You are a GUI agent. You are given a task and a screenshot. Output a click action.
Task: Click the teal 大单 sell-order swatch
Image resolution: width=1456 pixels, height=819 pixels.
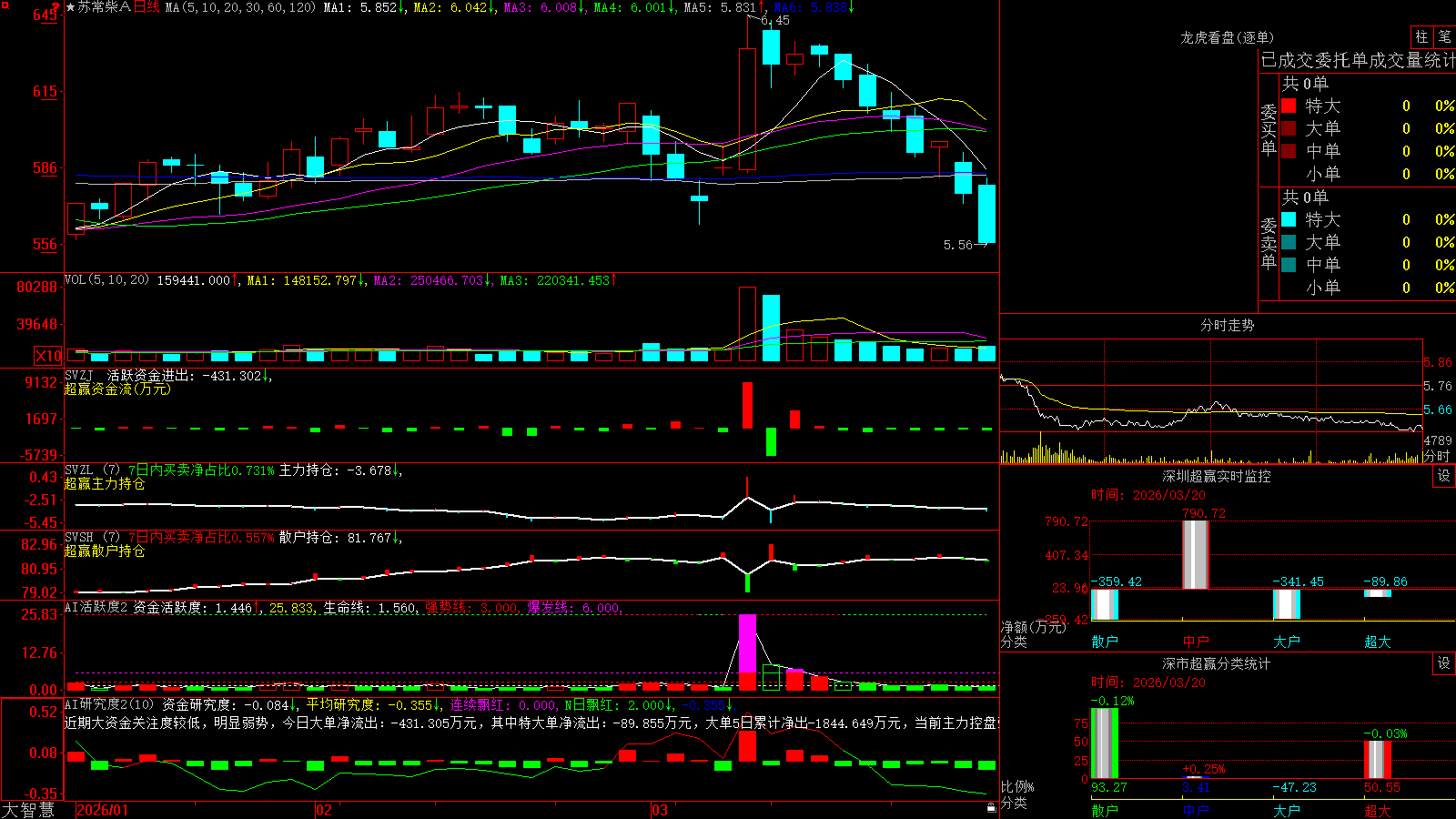[x=1289, y=242]
